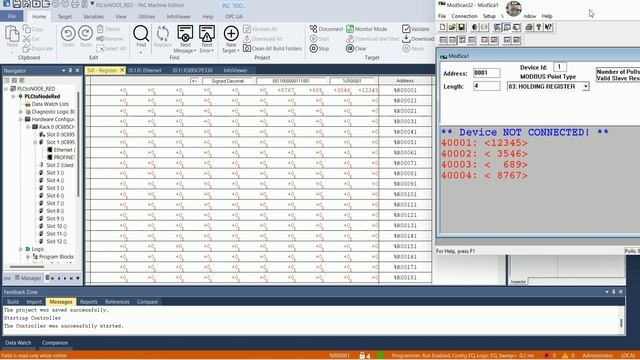The image size is (640, 360).
Task: Click the %R00031 address row
Action: coord(405,122)
